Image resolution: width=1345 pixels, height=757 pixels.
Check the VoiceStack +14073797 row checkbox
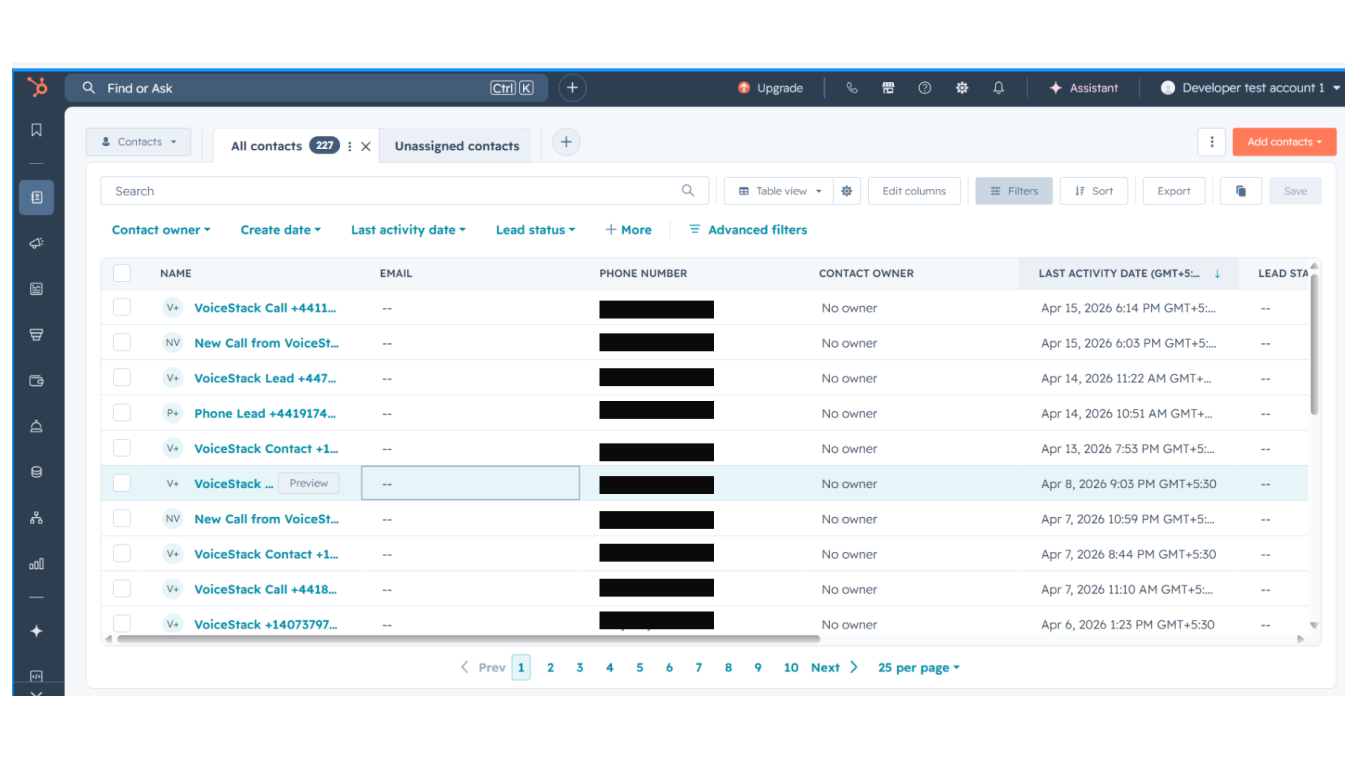click(122, 624)
